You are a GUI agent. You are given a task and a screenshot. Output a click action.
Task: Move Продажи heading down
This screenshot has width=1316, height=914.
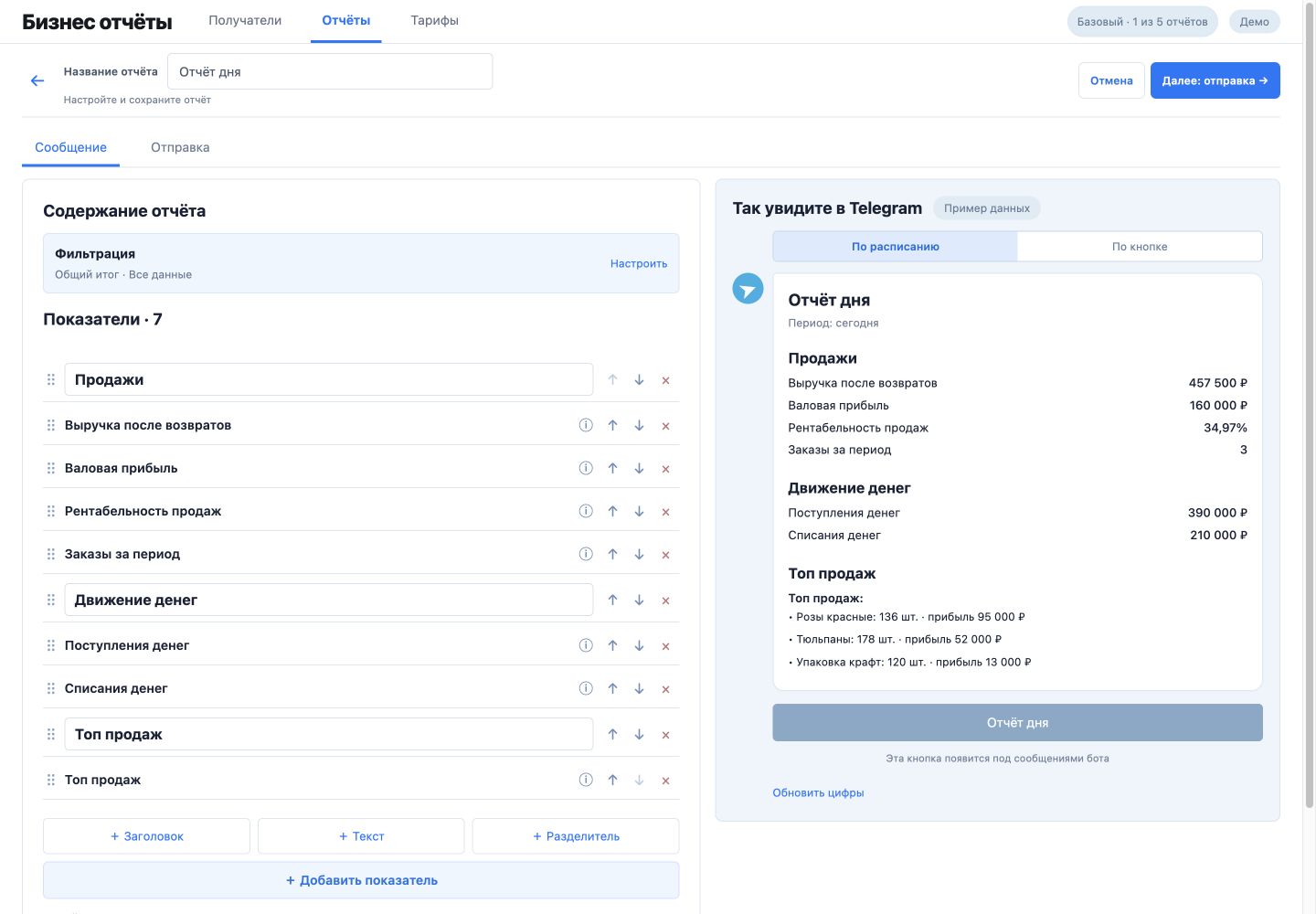coord(639,380)
